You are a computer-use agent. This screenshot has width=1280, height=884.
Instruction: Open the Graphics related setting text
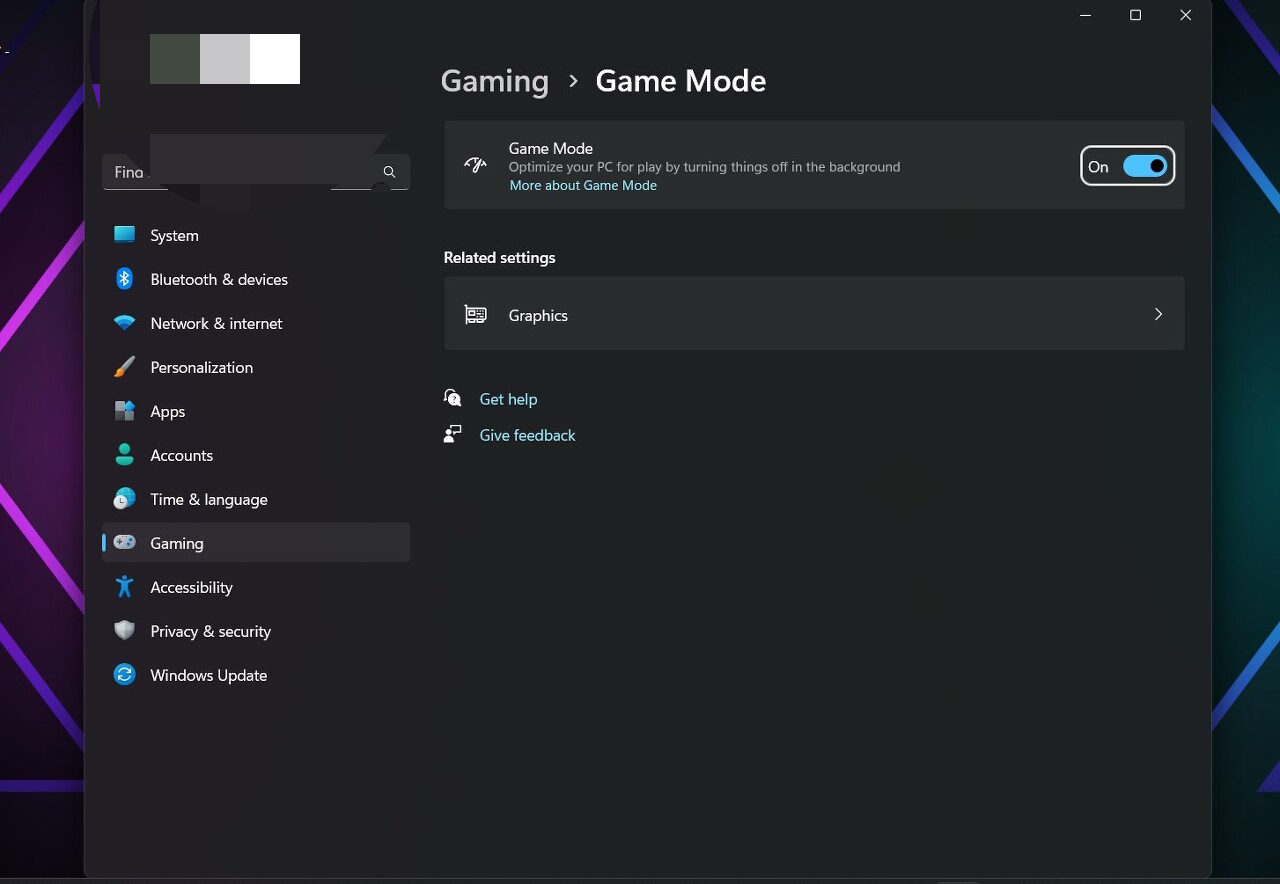pyautogui.click(x=538, y=316)
